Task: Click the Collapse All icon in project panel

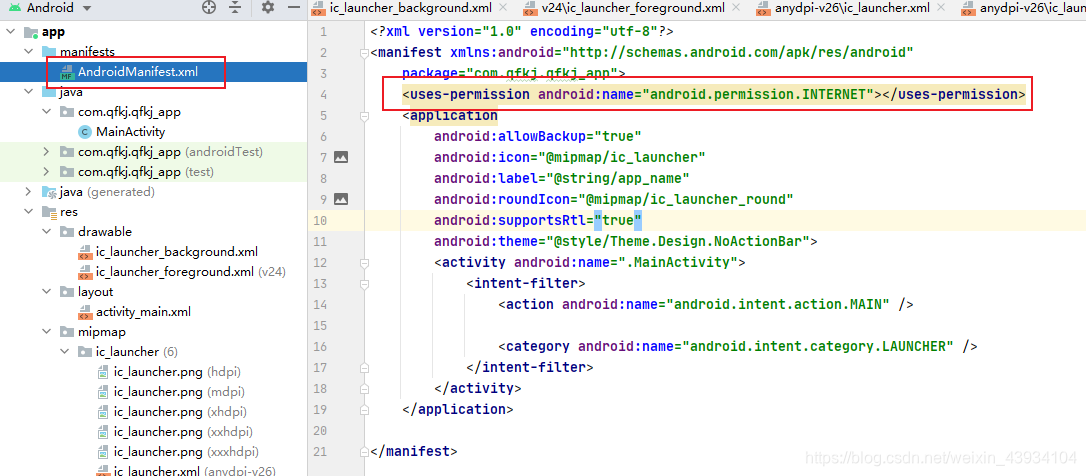Action: click(235, 8)
